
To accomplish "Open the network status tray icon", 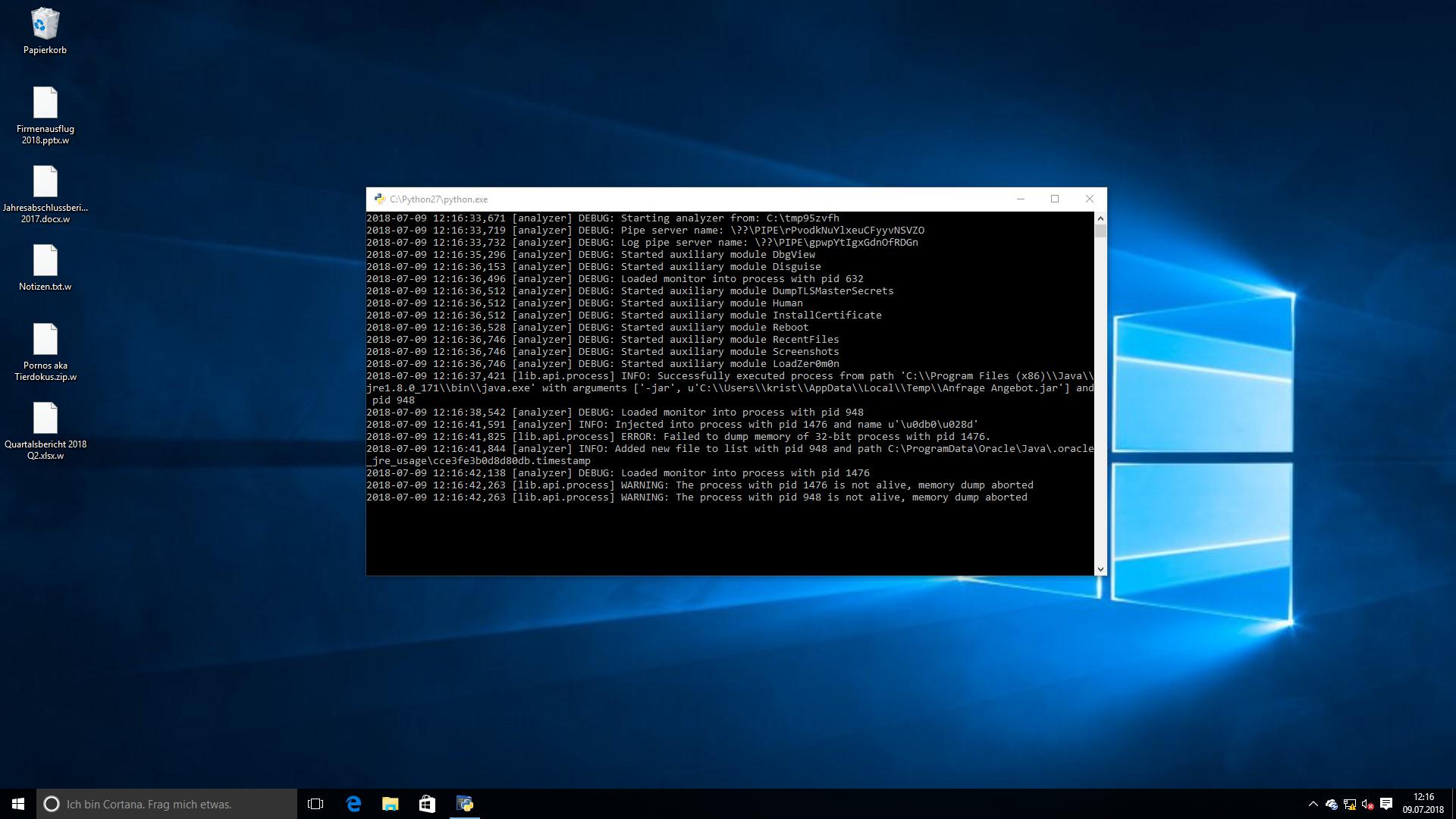I will coord(1349,804).
